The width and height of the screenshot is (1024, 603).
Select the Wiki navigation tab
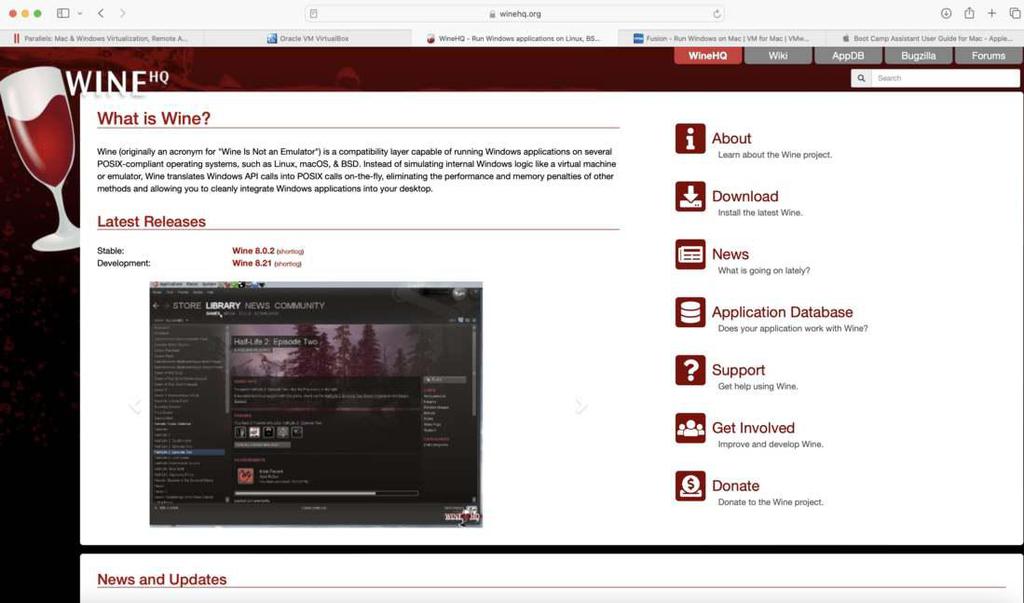point(778,56)
